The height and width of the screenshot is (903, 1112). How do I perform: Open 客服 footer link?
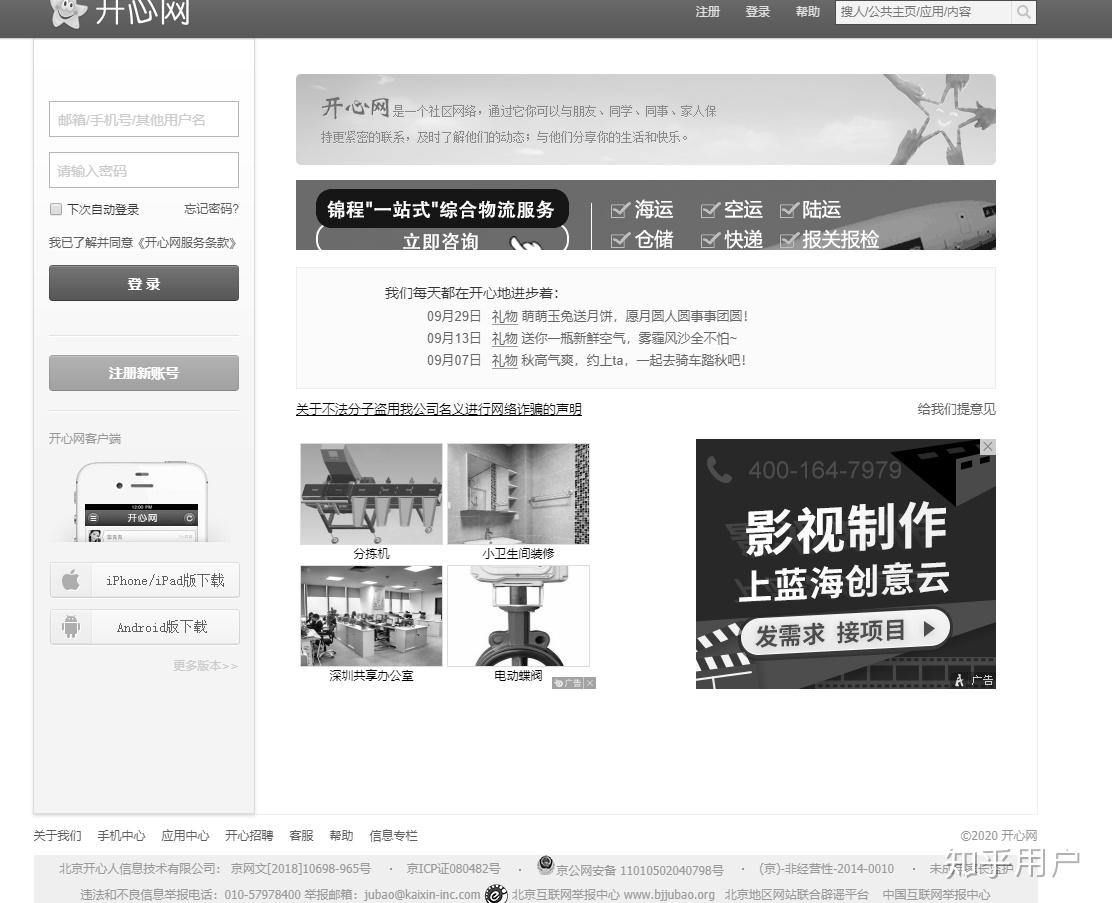[301, 836]
